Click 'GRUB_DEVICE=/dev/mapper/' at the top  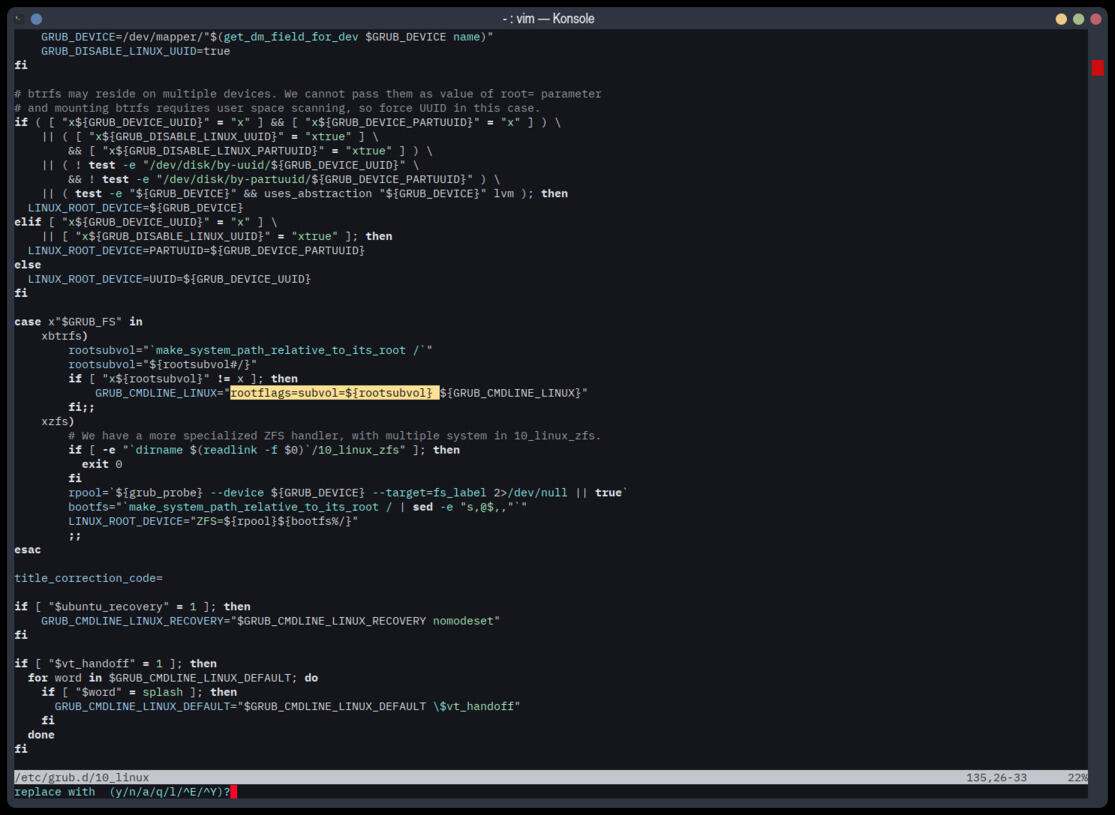(122, 37)
